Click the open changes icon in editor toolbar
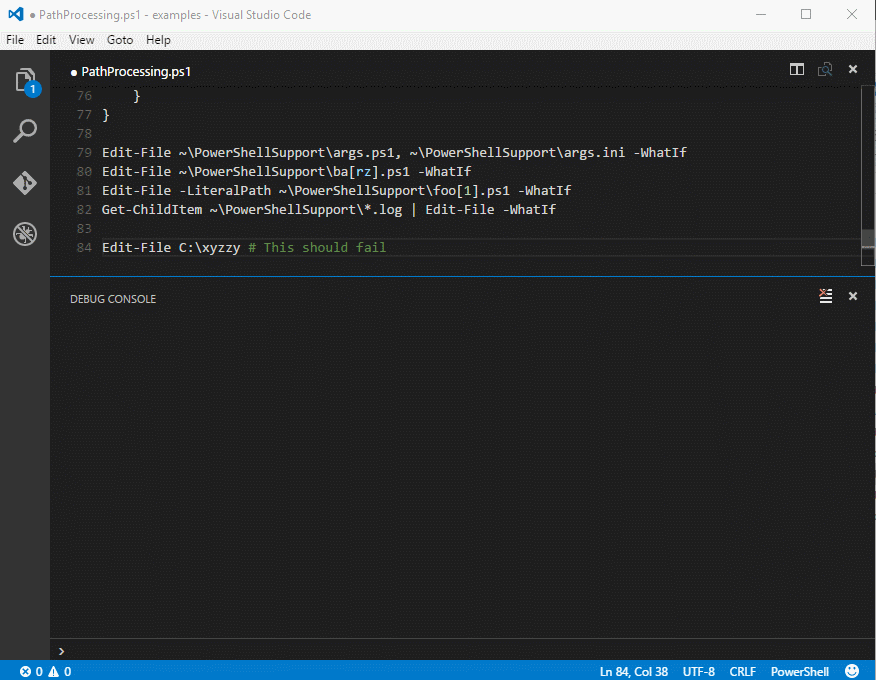Screen dimensions: 876x680 pyautogui.click(x=825, y=70)
